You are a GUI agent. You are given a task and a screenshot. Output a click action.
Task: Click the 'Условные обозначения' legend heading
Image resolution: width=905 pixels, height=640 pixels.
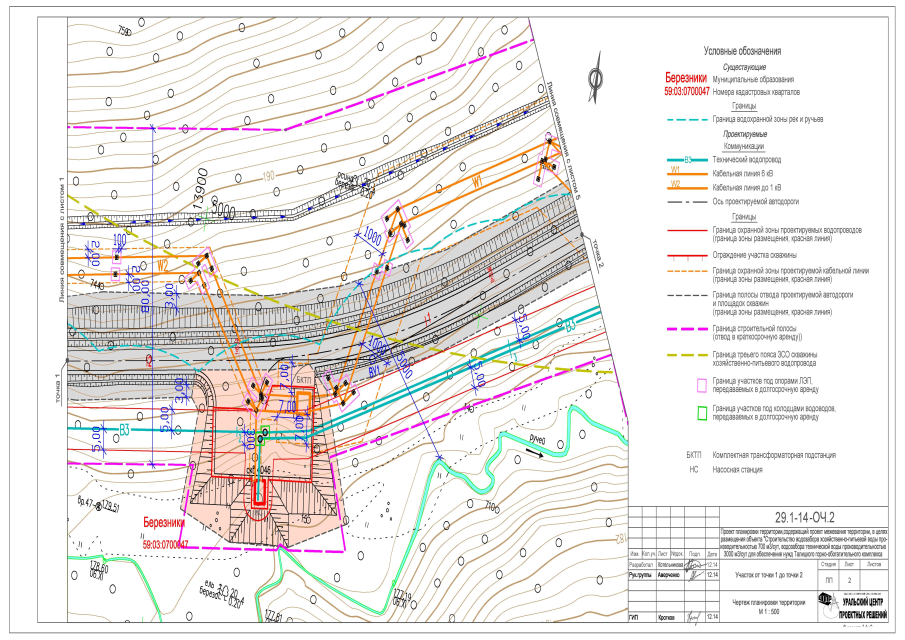click(742, 51)
